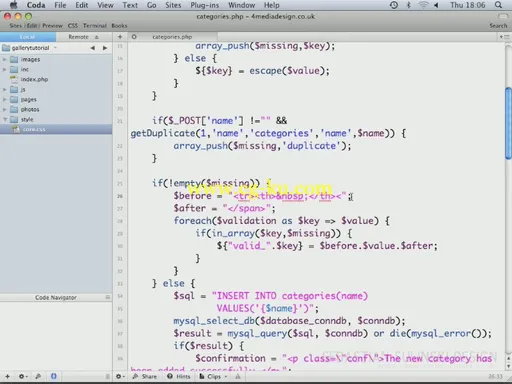Open the Books mode in toolbar
This screenshot has width=512, height=384.
click(119, 26)
